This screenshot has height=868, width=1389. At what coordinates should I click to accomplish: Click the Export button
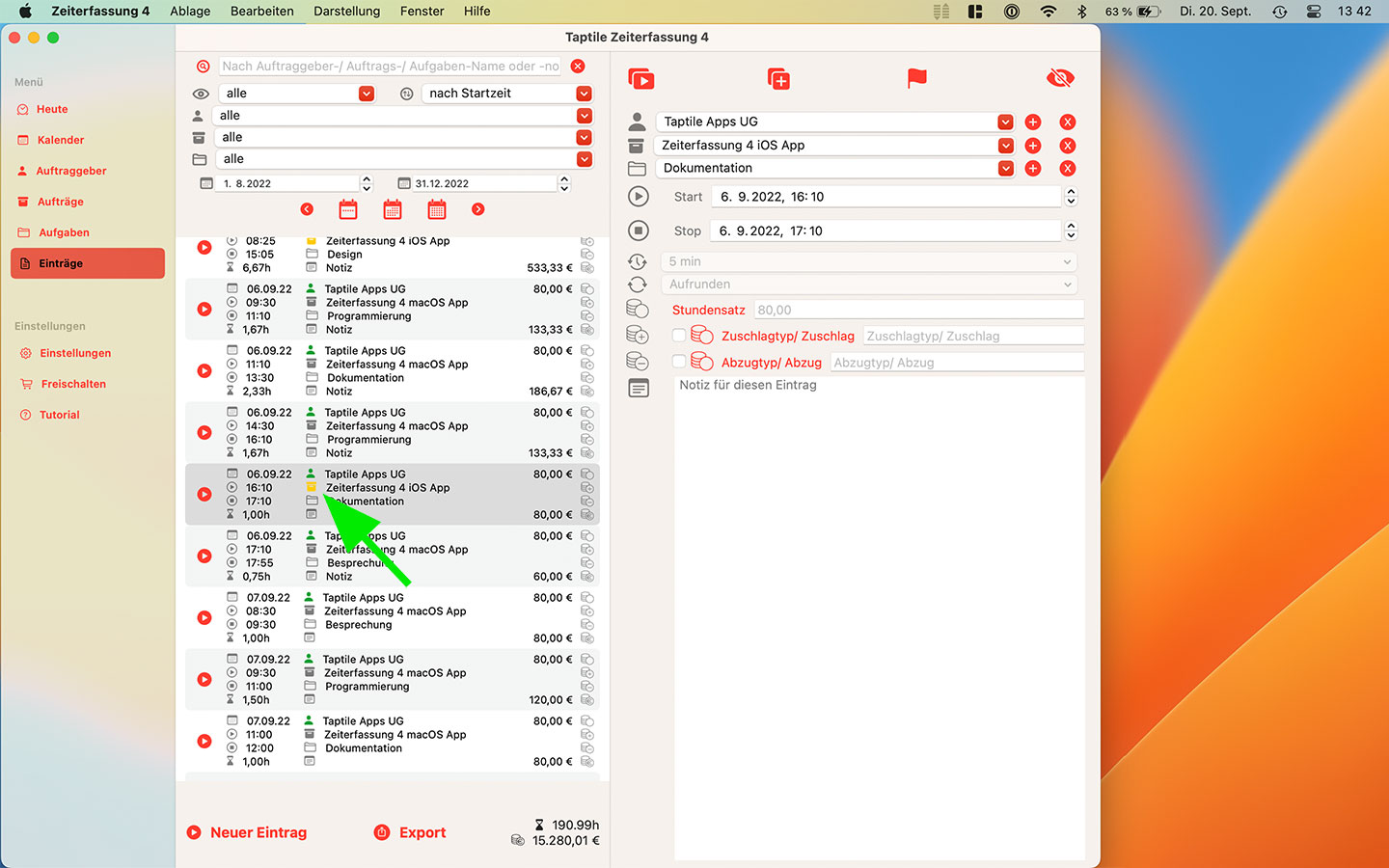[410, 832]
